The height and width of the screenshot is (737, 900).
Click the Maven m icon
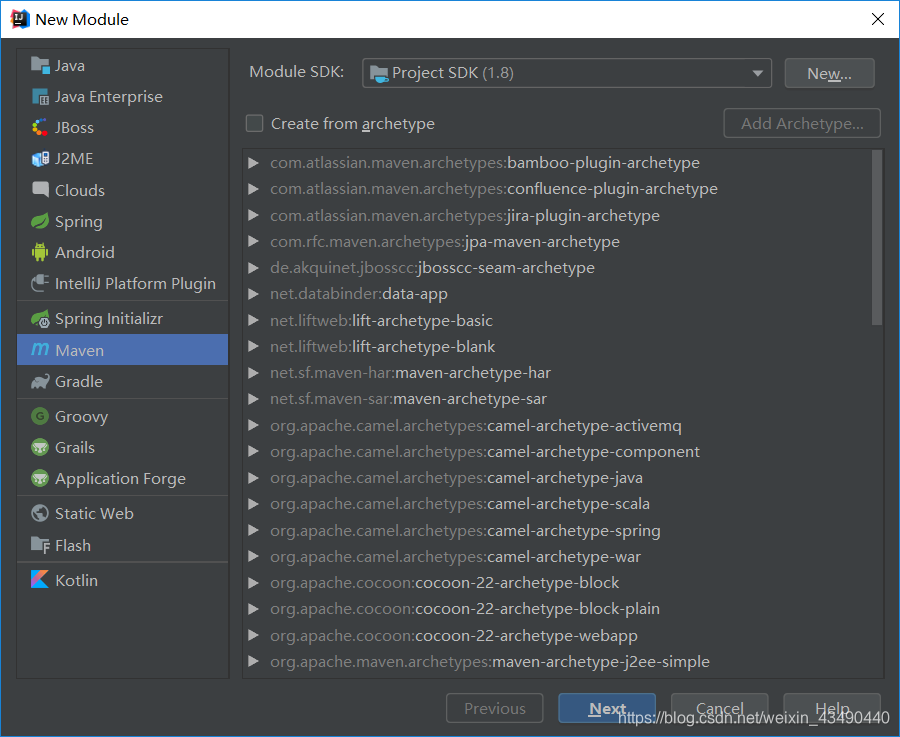(40, 349)
